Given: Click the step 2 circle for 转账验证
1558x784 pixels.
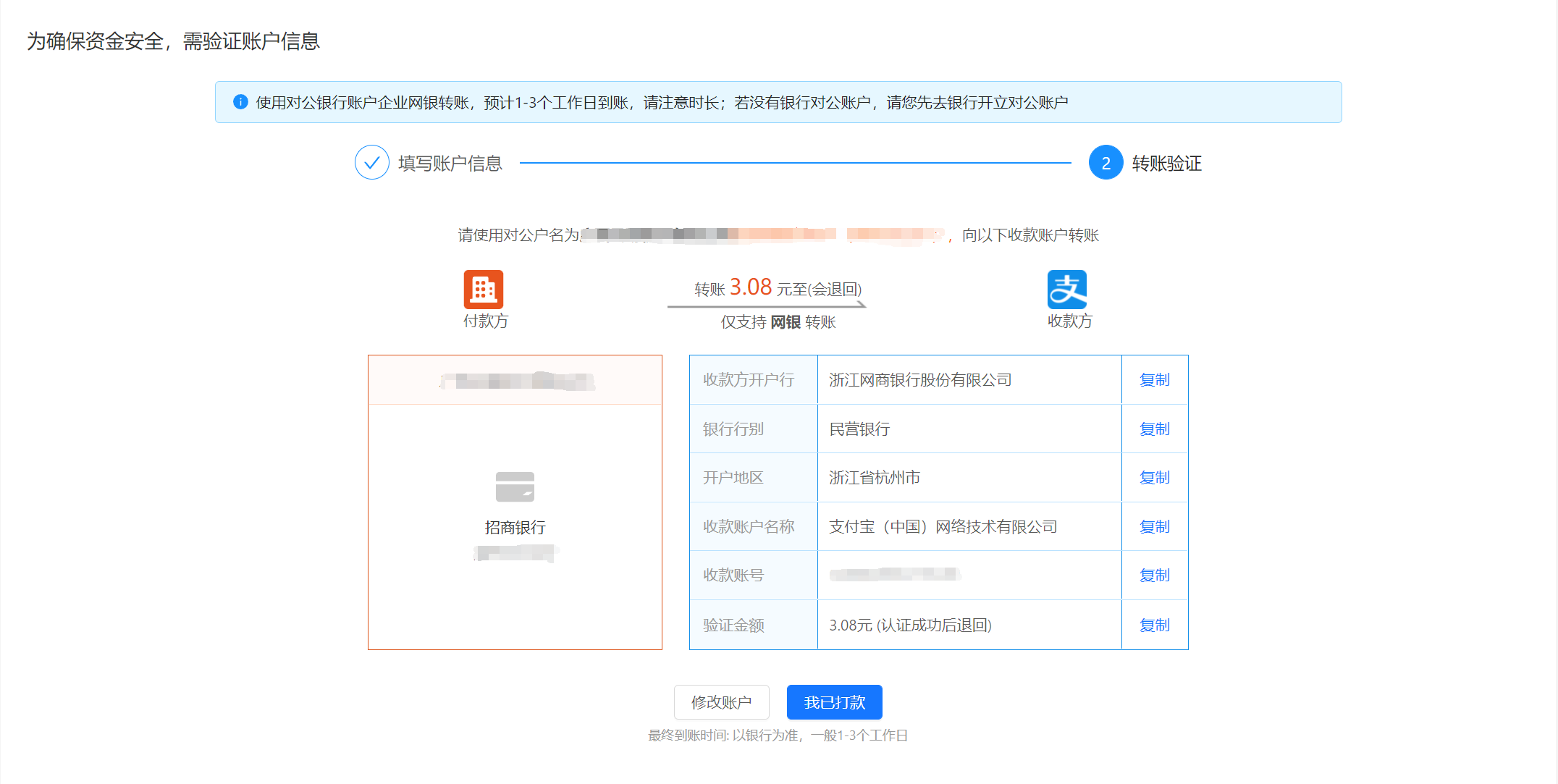Looking at the screenshot, I should 1106,163.
